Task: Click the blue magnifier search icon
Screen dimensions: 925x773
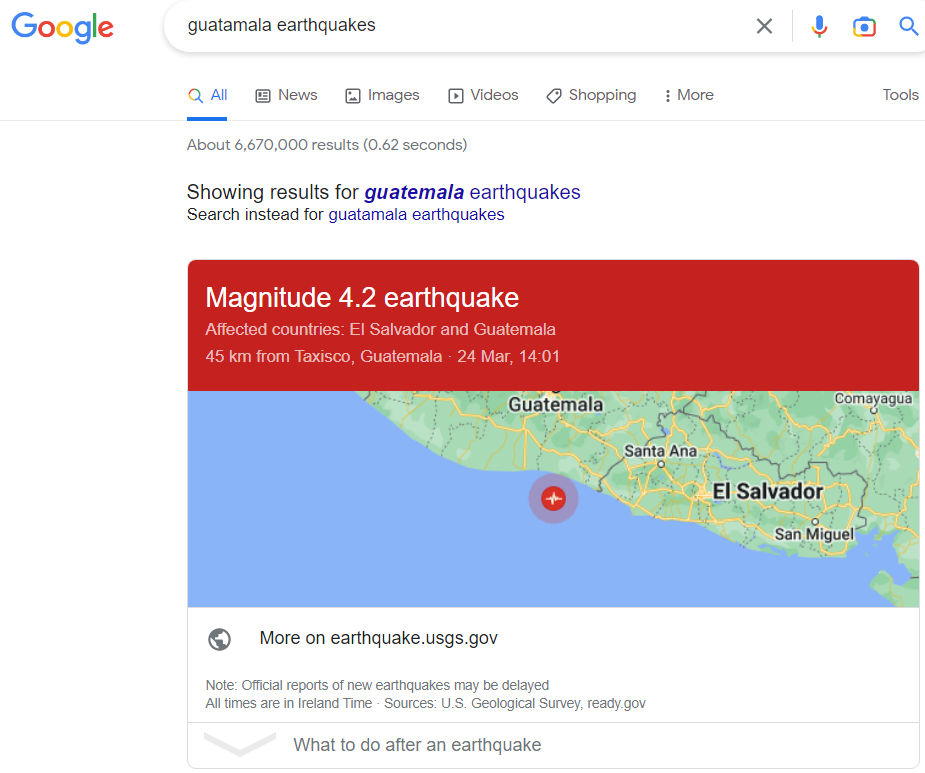Action: [x=908, y=26]
